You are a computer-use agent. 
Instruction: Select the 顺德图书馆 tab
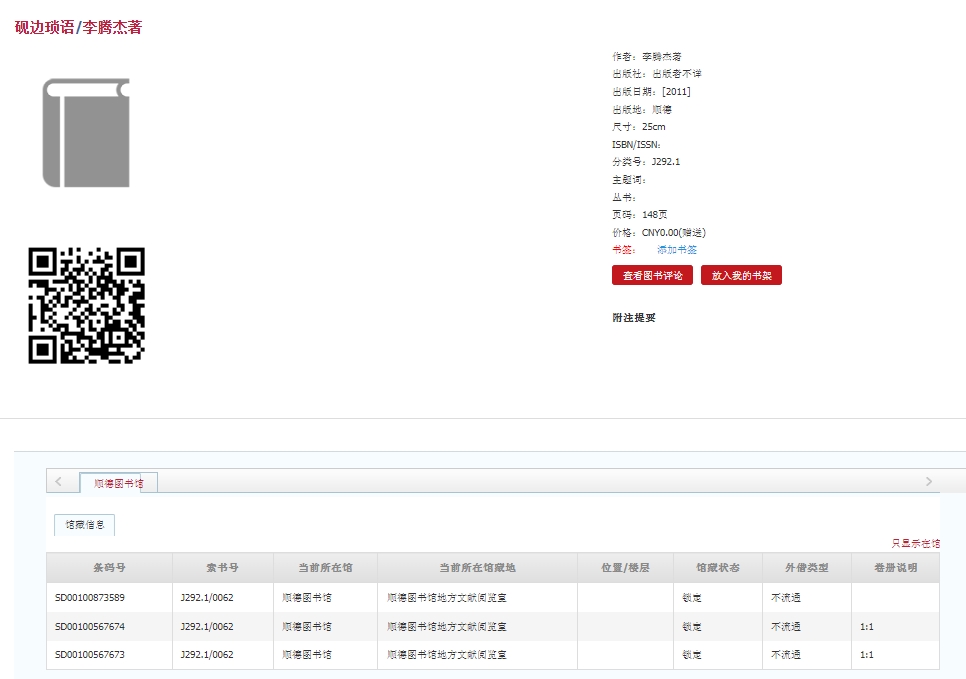[118, 483]
